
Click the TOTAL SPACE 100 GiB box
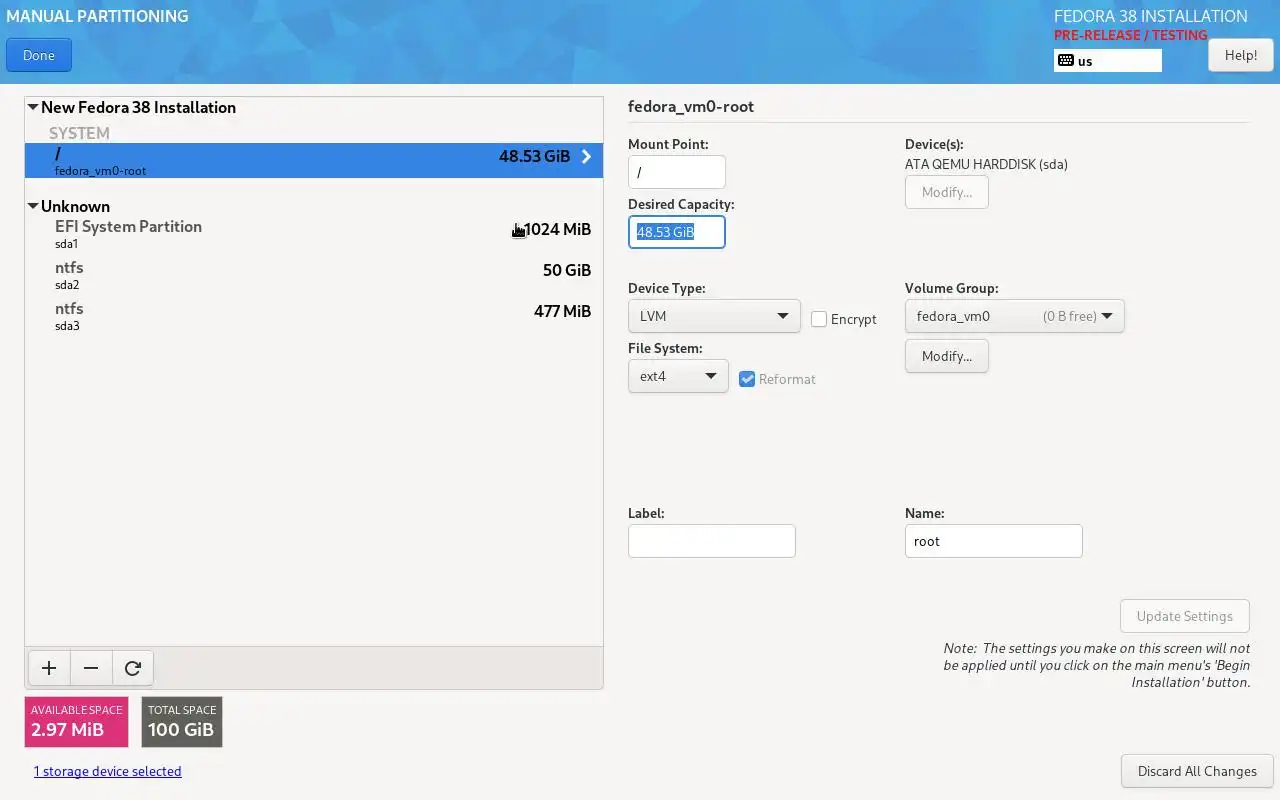(182, 722)
